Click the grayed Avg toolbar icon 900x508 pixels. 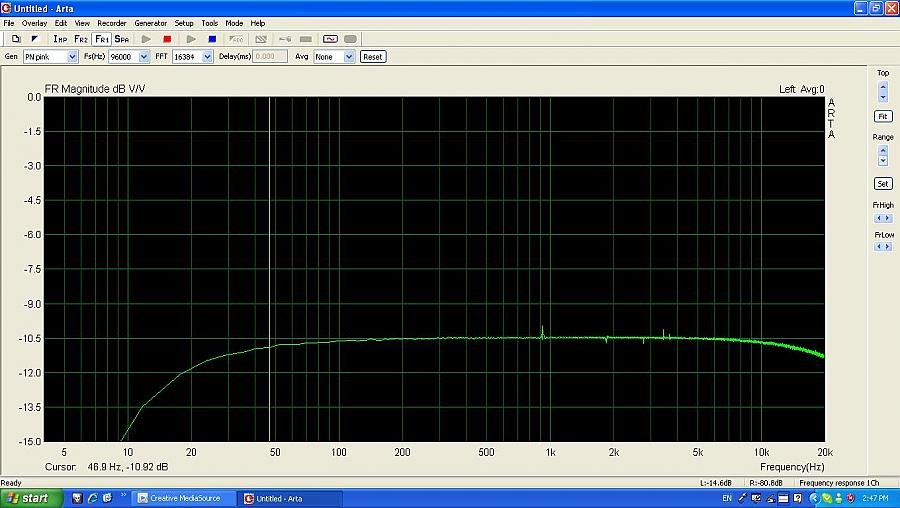pyautogui.click(x=236, y=39)
